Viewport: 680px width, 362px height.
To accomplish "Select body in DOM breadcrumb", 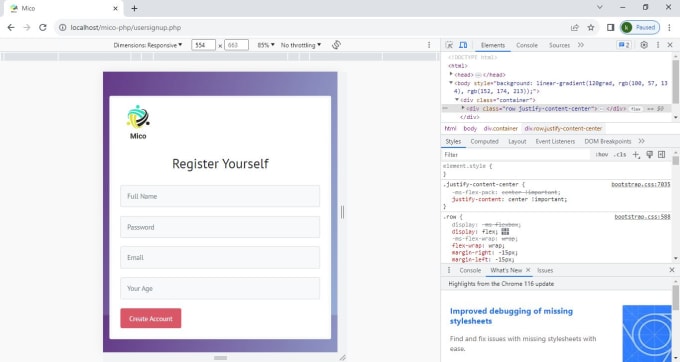I will click(x=470, y=128).
